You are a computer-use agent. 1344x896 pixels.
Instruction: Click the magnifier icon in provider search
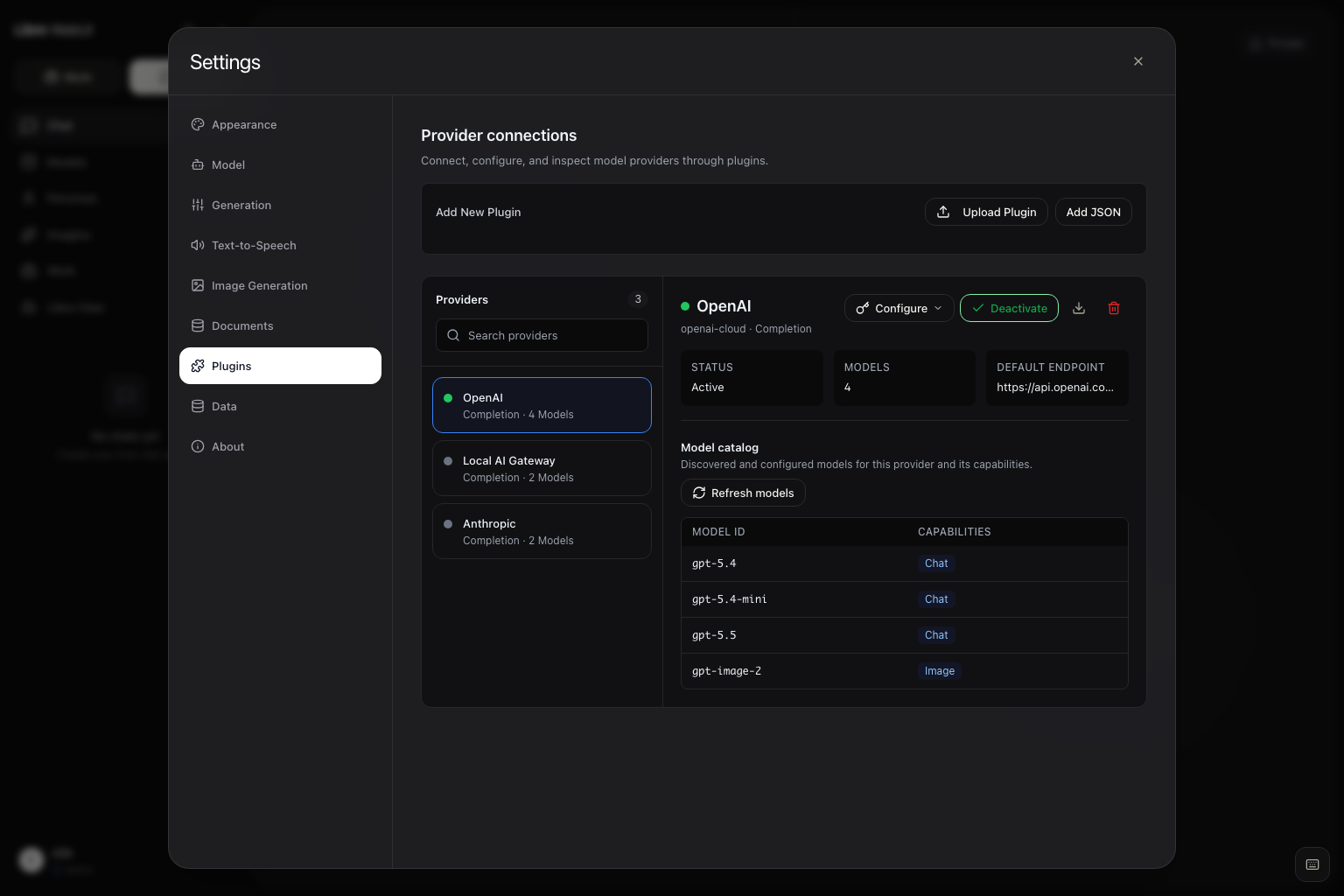tap(453, 335)
